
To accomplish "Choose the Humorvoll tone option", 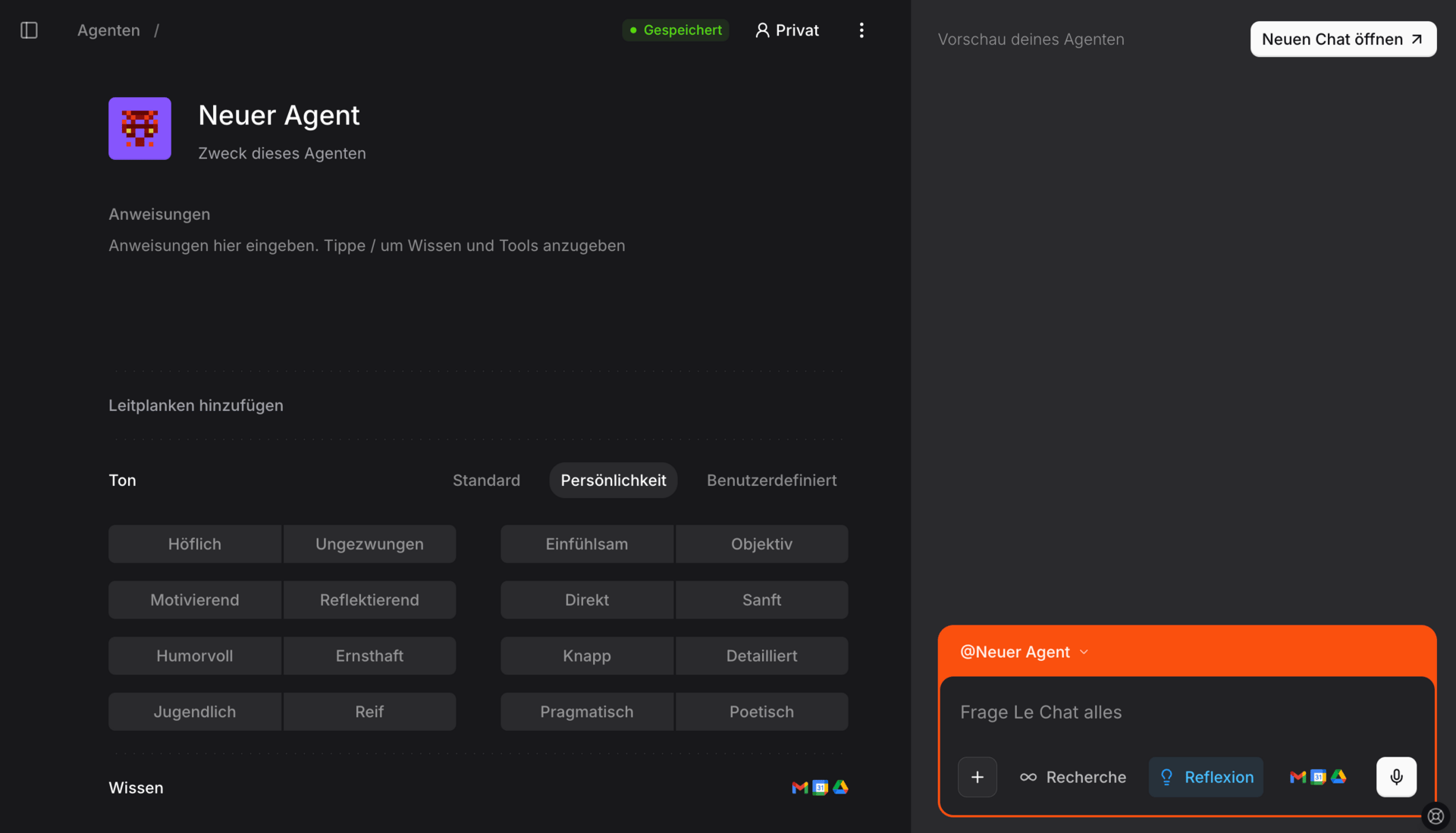I will 195,656.
